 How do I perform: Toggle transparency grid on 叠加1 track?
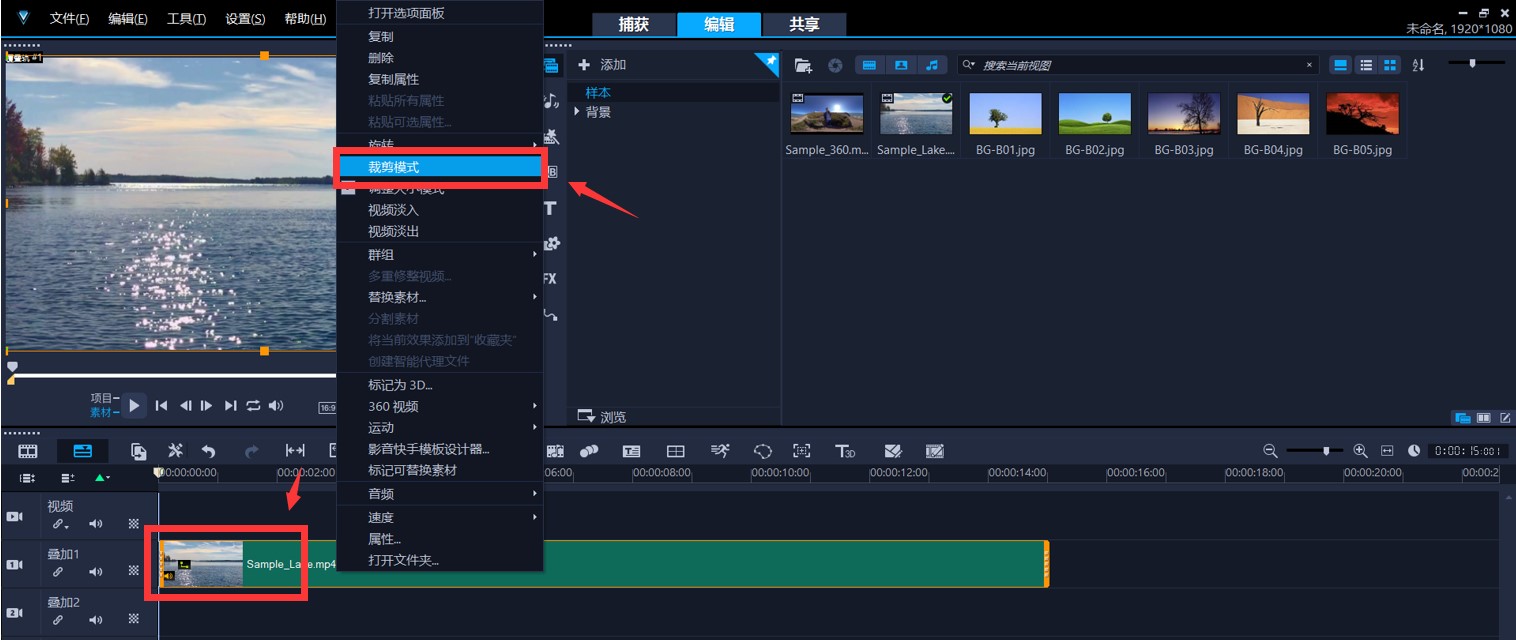point(133,572)
